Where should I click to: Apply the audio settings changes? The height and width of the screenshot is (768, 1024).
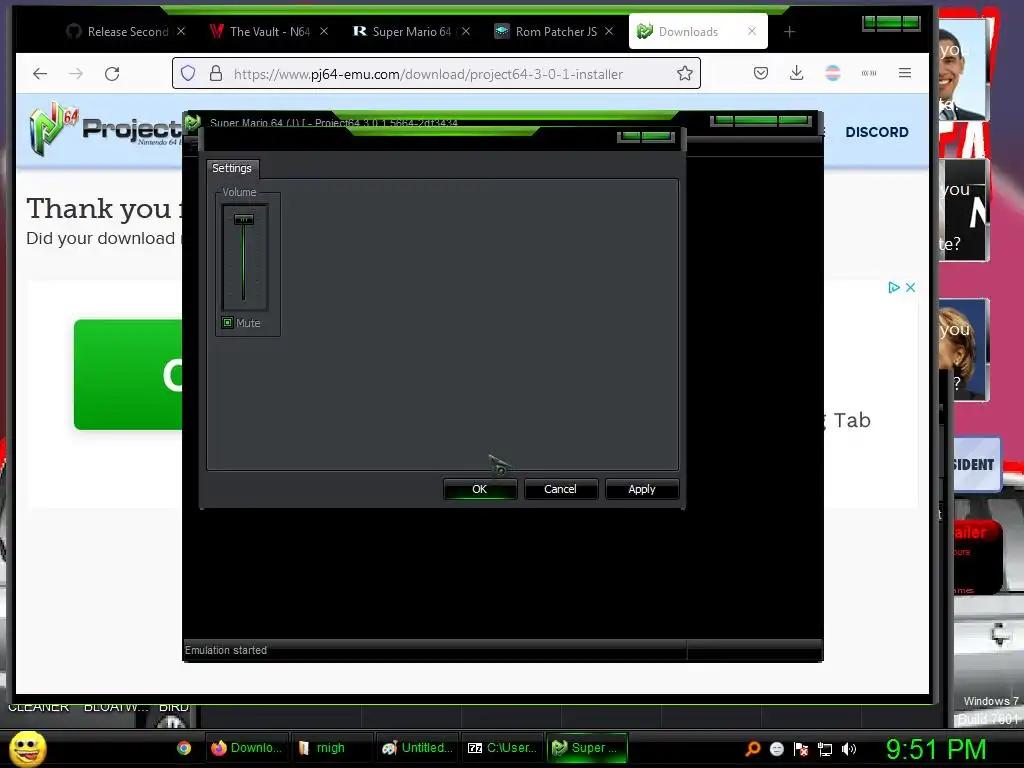[641, 489]
